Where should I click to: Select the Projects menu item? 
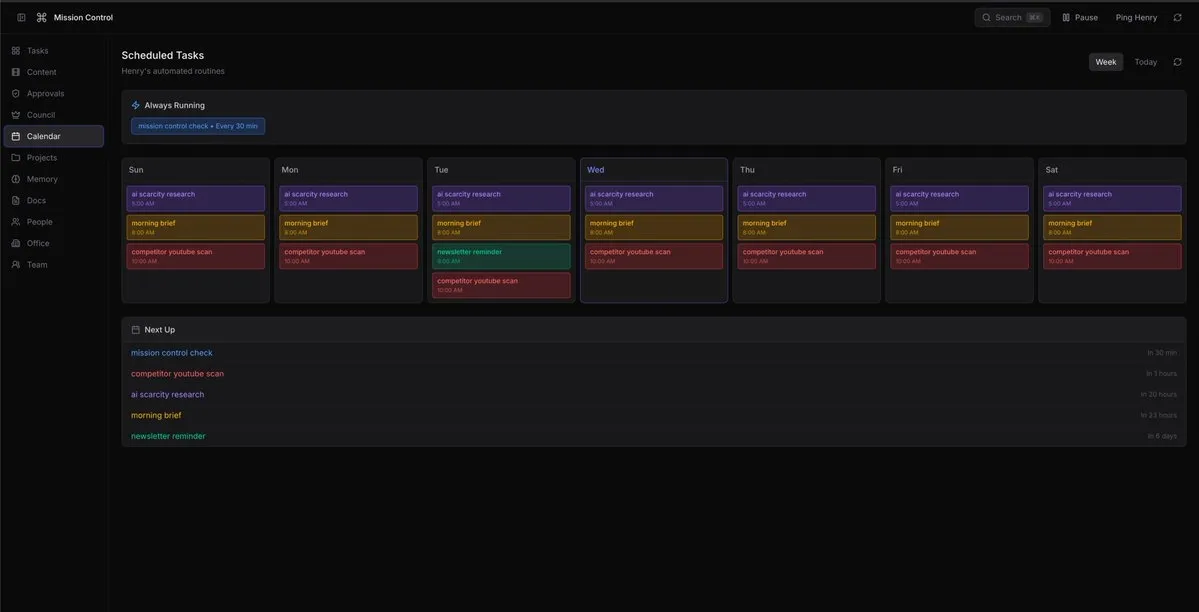click(42, 158)
